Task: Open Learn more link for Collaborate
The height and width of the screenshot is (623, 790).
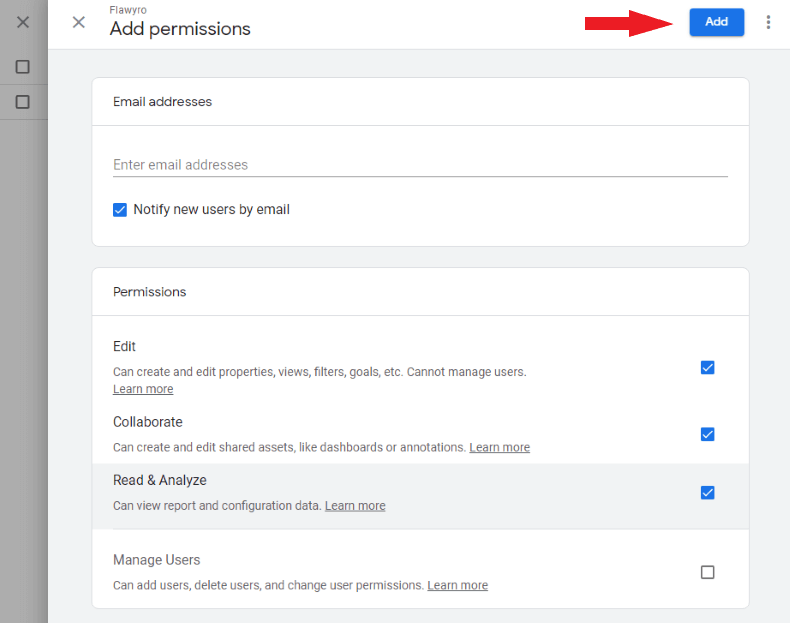Action: [x=499, y=447]
